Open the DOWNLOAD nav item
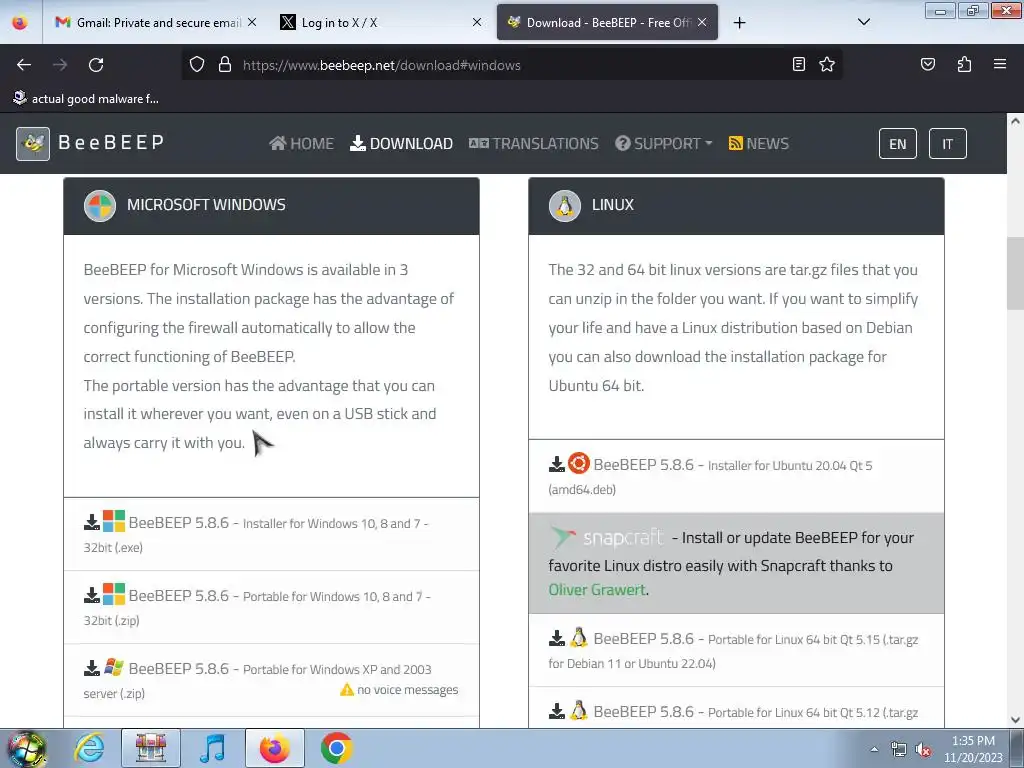 pos(401,143)
